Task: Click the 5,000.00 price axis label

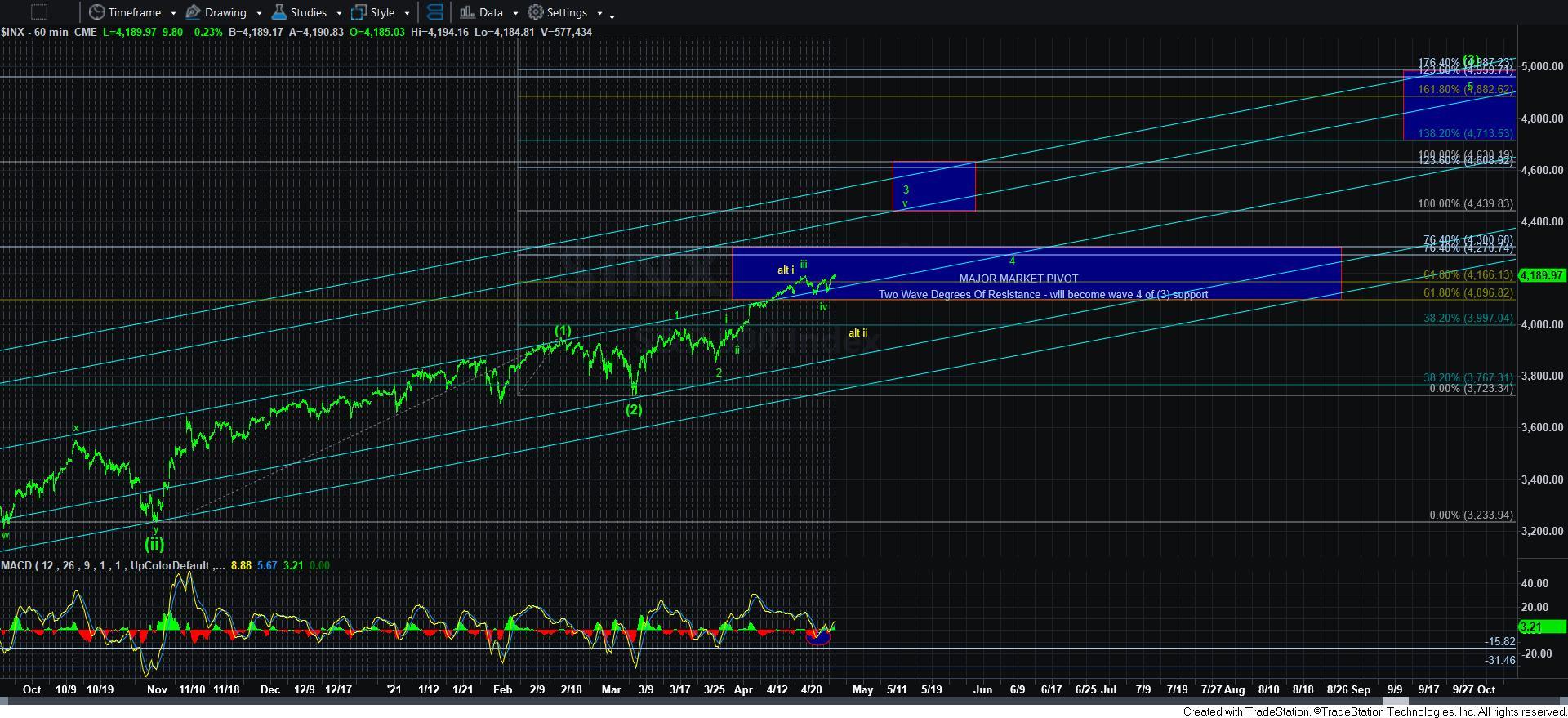Action: 1543,66
